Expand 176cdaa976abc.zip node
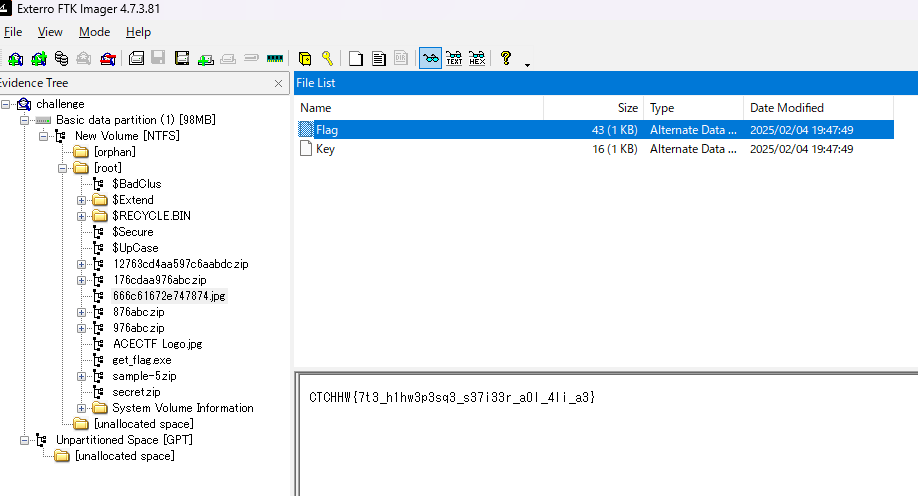918x496 pixels. pos(81,281)
